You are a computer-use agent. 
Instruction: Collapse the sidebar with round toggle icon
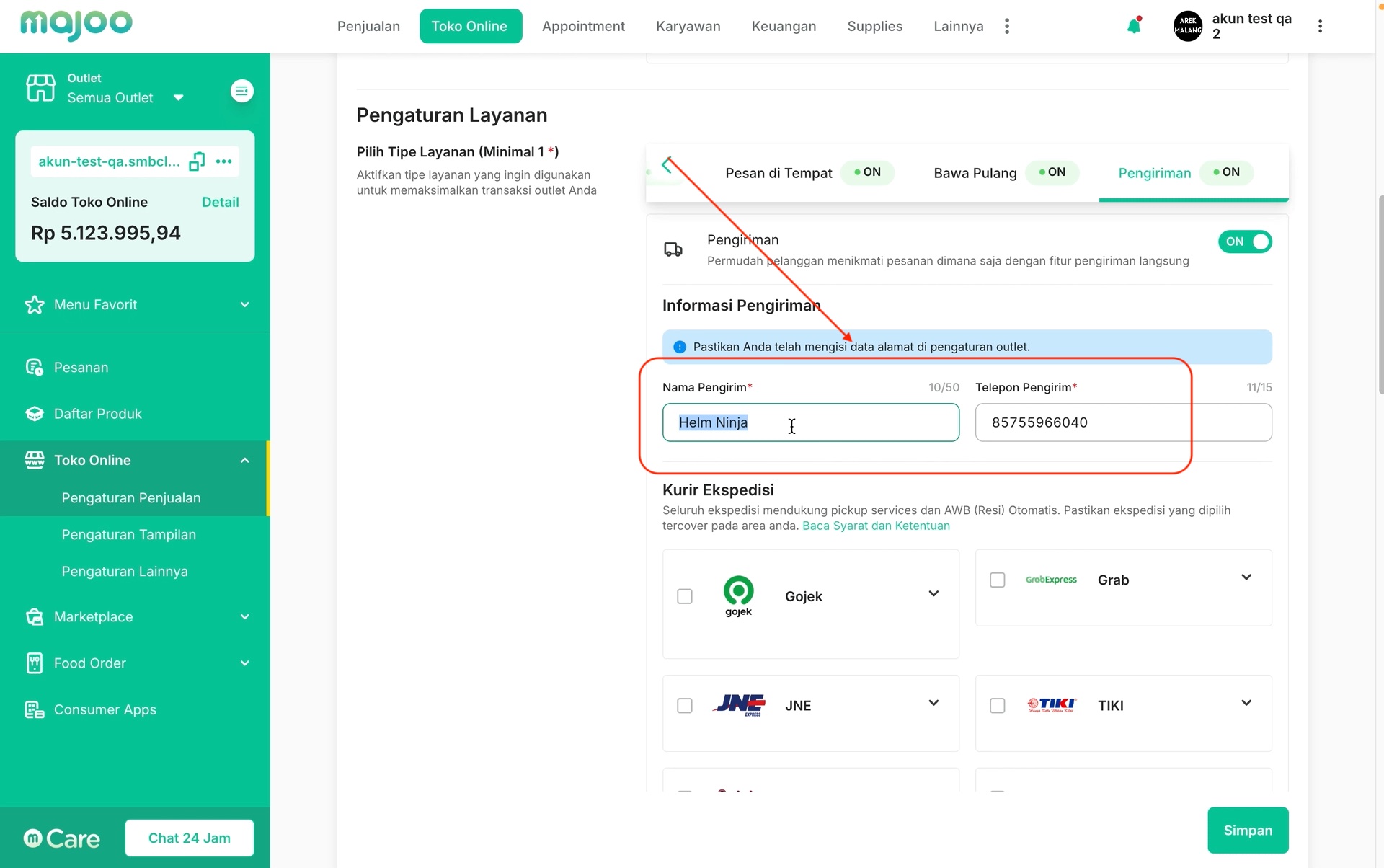coord(241,91)
